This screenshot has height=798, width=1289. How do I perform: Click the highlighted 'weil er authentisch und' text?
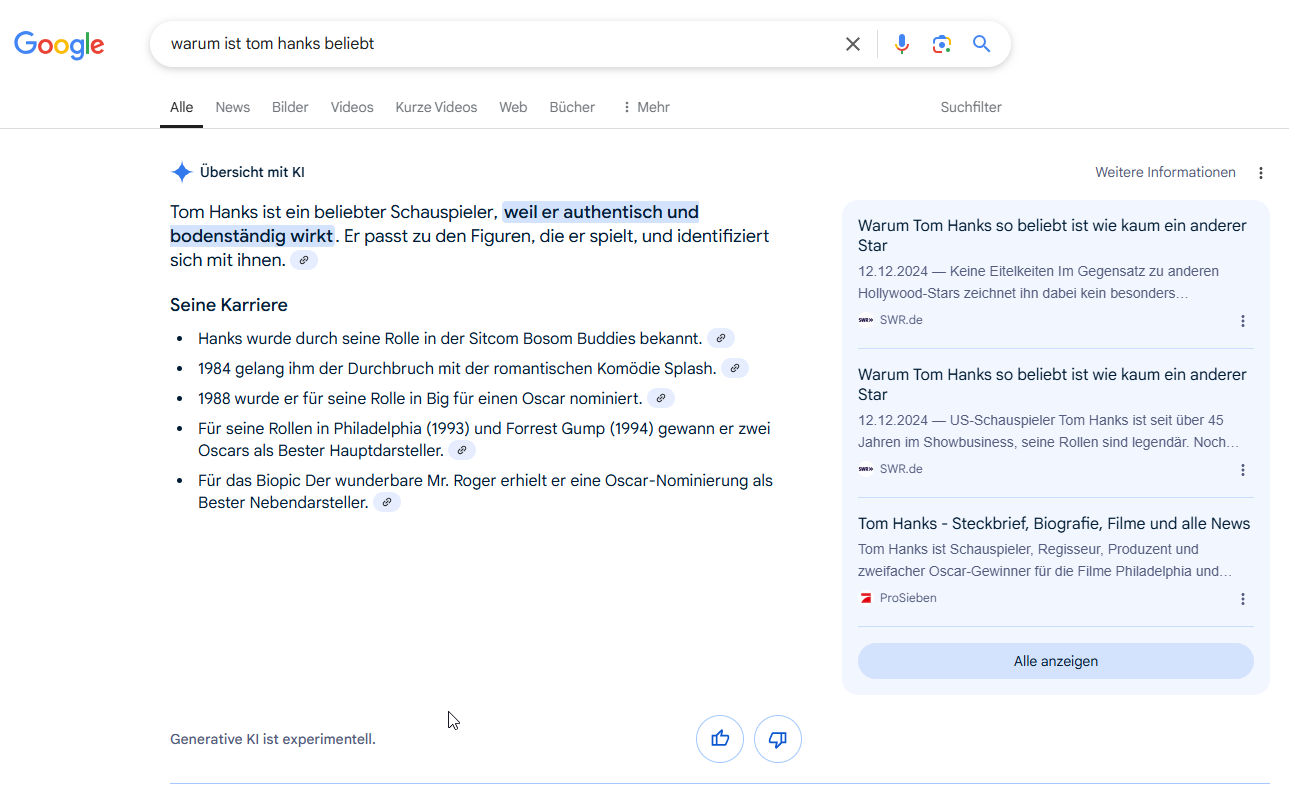[601, 212]
